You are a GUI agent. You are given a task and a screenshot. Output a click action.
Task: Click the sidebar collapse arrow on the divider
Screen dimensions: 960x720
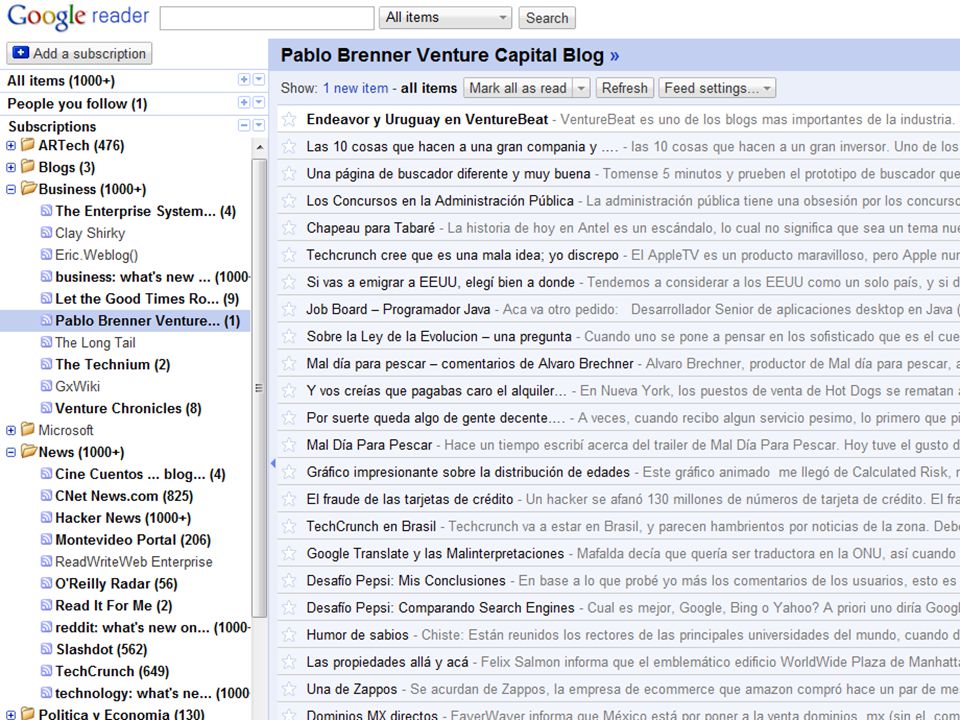(x=272, y=463)
